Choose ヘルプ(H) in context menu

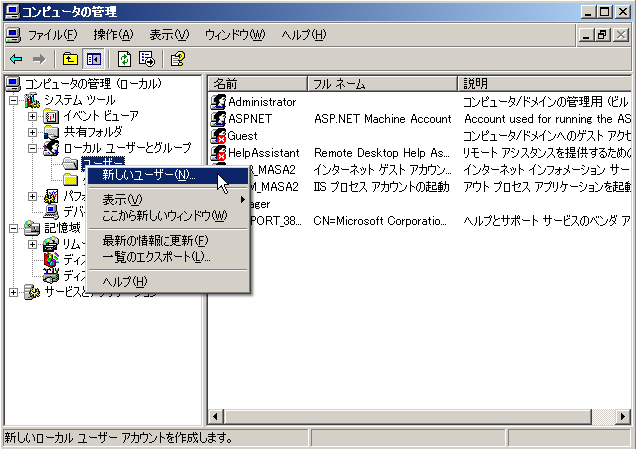click(x=168, y=281)
